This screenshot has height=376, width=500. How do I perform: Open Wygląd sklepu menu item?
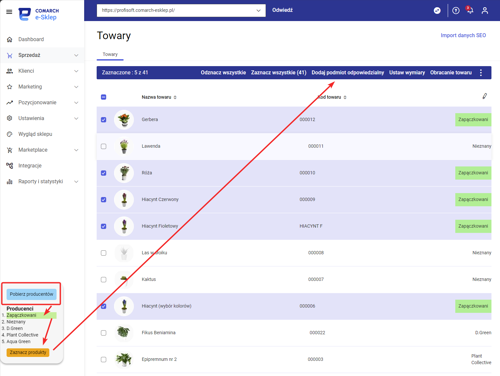pyautogui.click(x=35, y=134)
